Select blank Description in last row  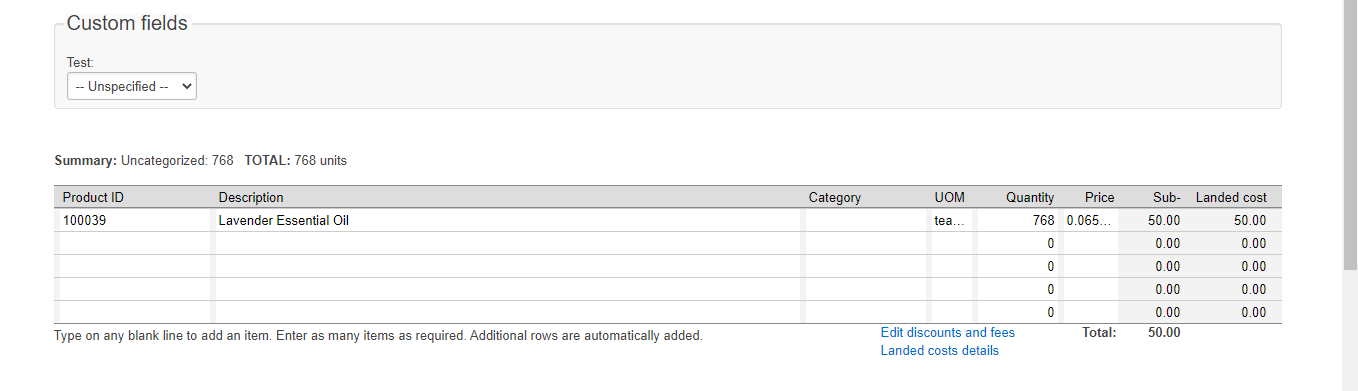click(508, 312)
